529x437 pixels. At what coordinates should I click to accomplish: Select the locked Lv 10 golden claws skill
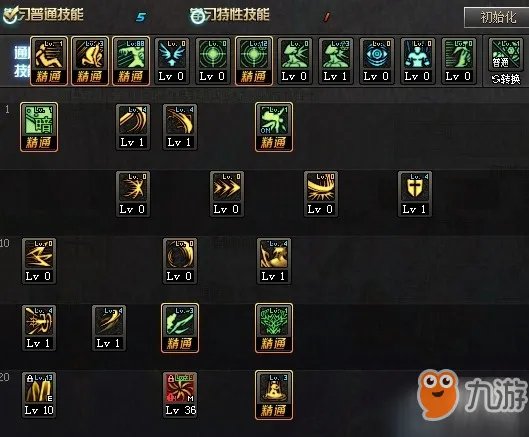click(x=39, y=395)
